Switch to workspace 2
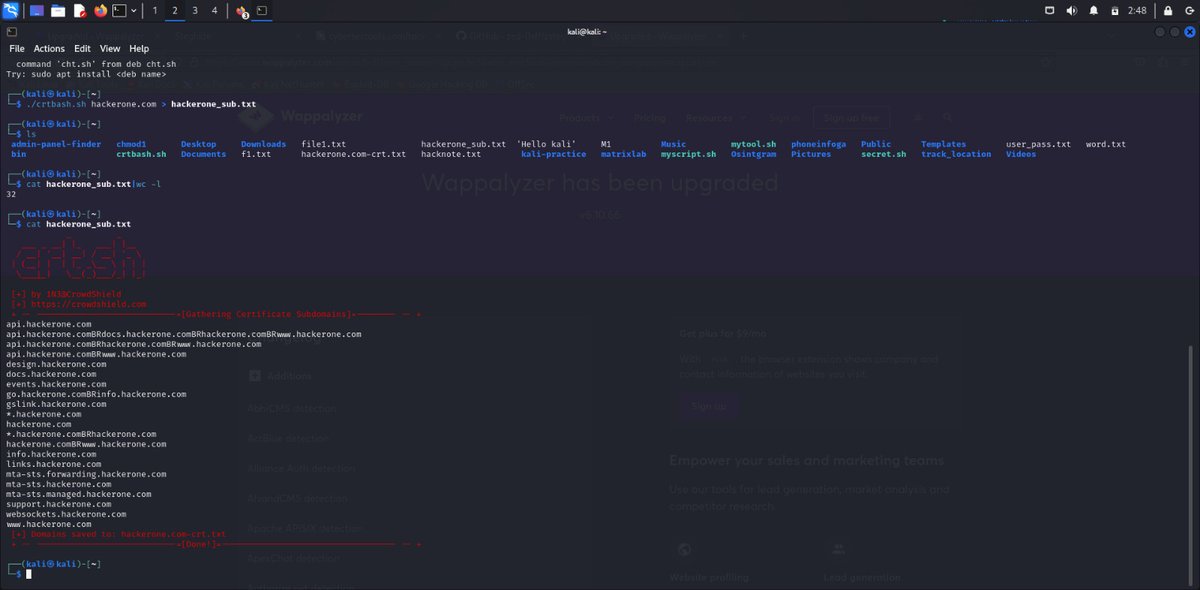The width and height of the screenshot is (1200, 590). coord(175,11)
